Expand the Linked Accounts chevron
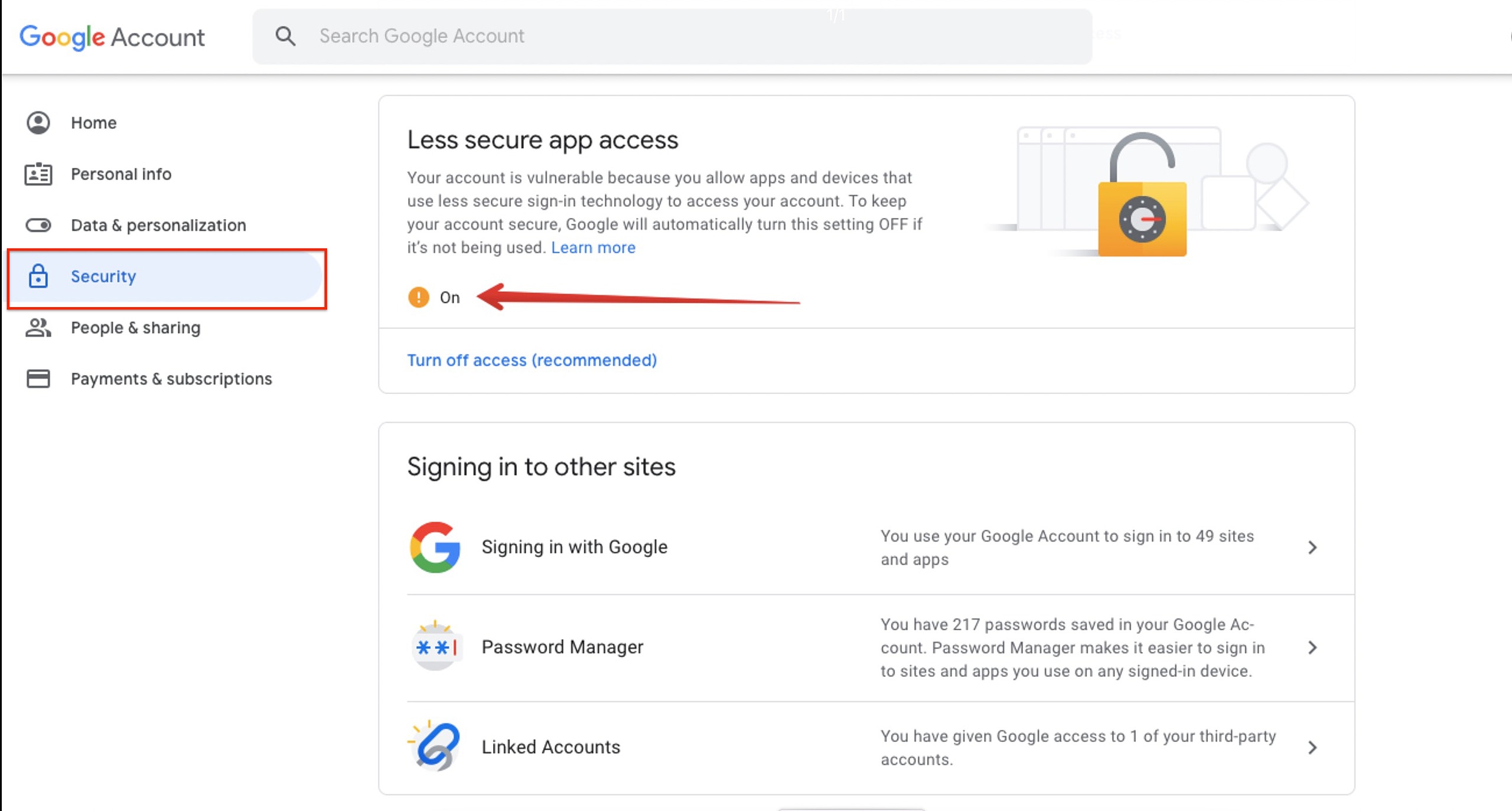This screenshot has width=1512, height=811. coord(1312,747)
